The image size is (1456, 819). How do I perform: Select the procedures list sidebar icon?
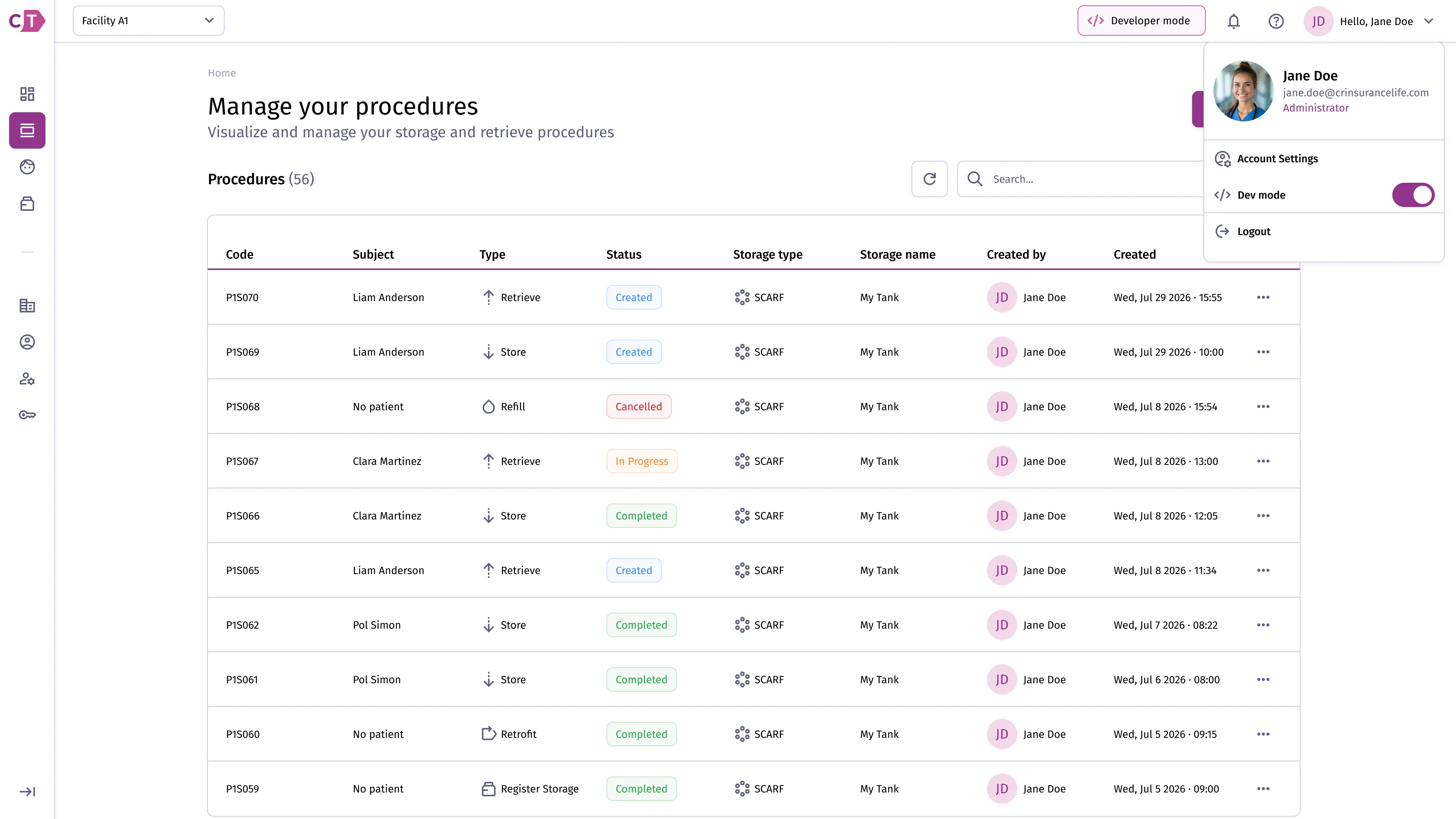27,130
